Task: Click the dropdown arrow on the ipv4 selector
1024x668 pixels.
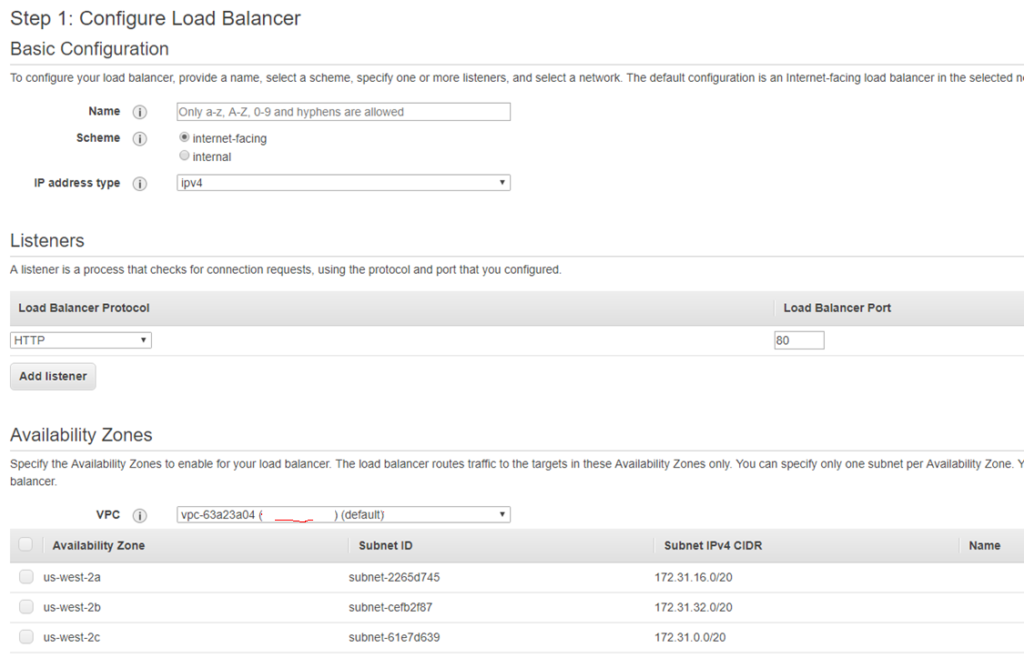Action: (x=501, y=182)
